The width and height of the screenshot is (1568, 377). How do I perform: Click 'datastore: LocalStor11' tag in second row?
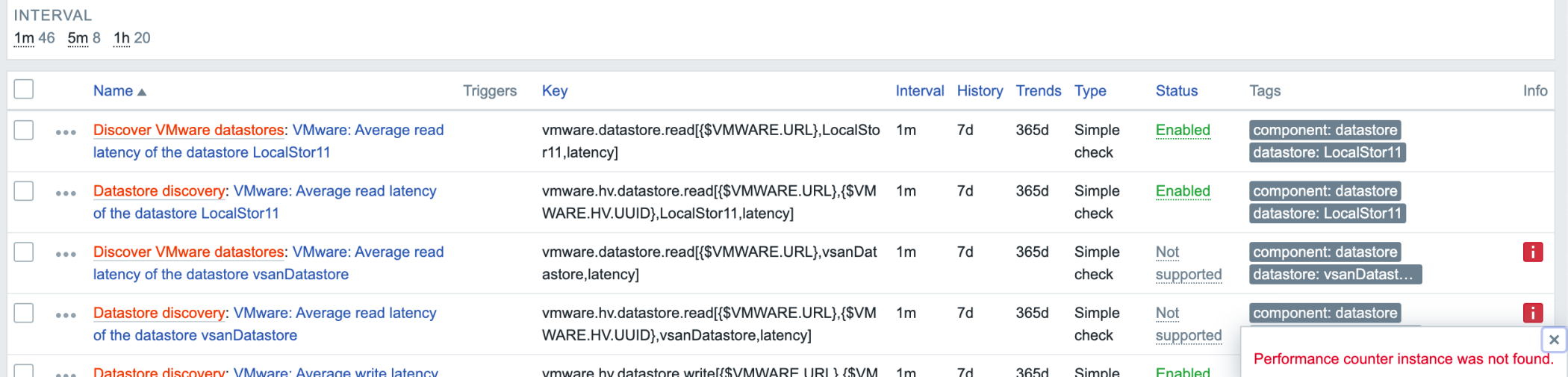[1327, 214]
